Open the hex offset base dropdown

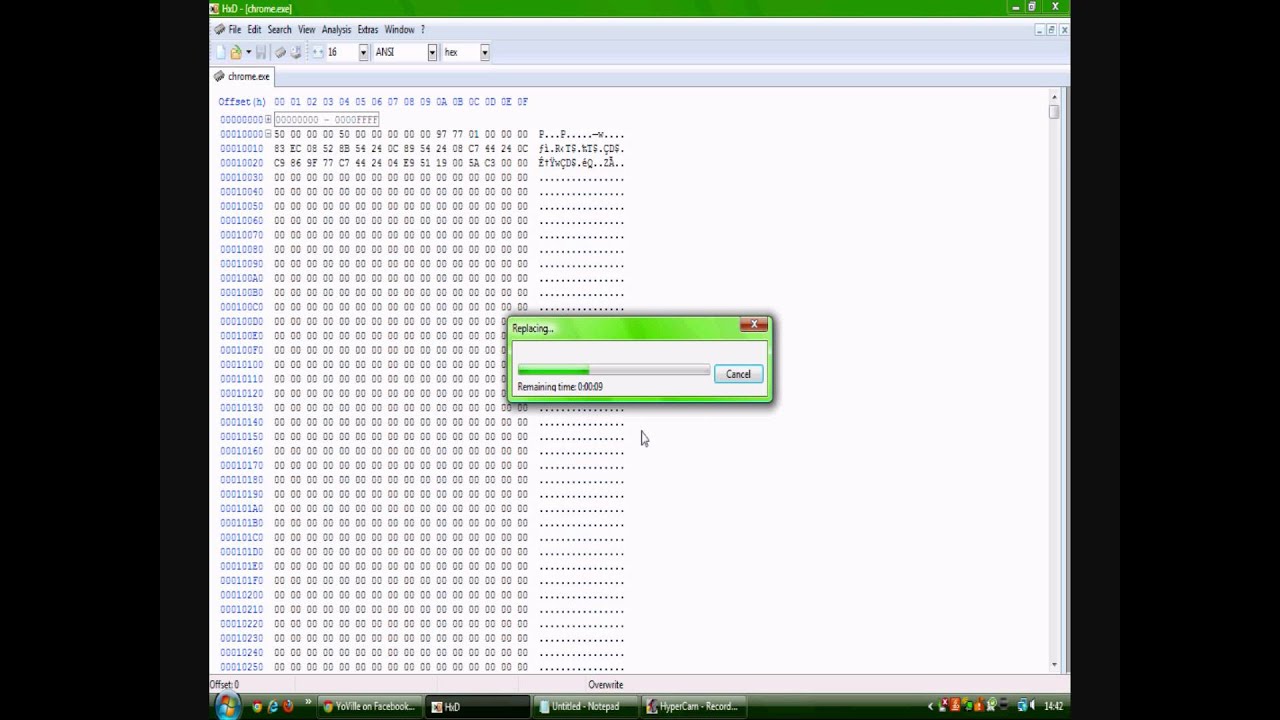(484, 52)
